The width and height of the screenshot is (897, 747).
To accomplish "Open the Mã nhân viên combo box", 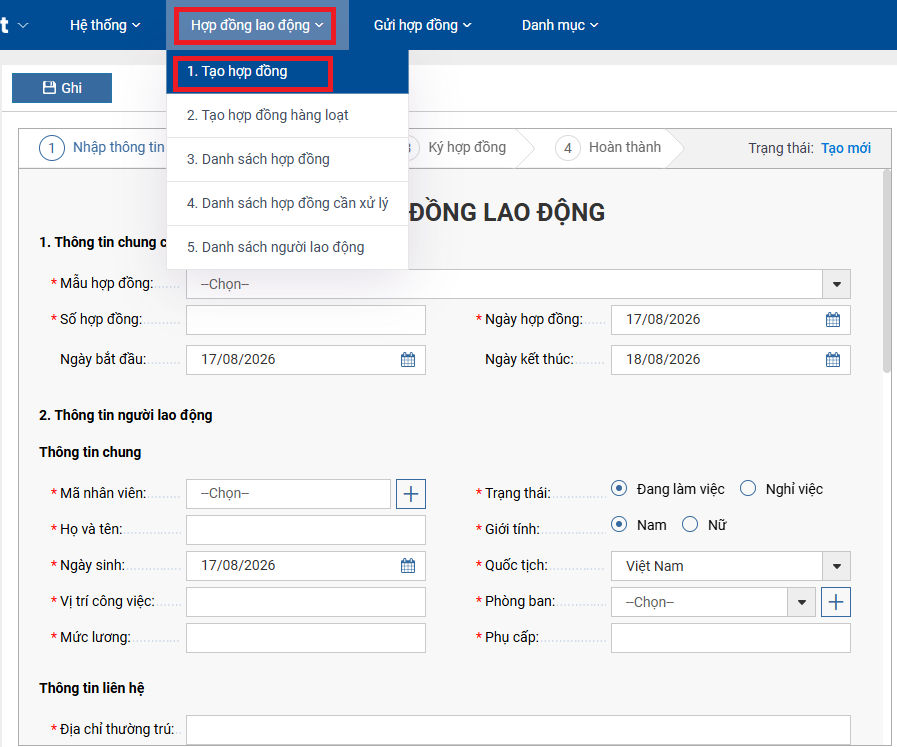I will pyautogui.click(x=288, y=494).
